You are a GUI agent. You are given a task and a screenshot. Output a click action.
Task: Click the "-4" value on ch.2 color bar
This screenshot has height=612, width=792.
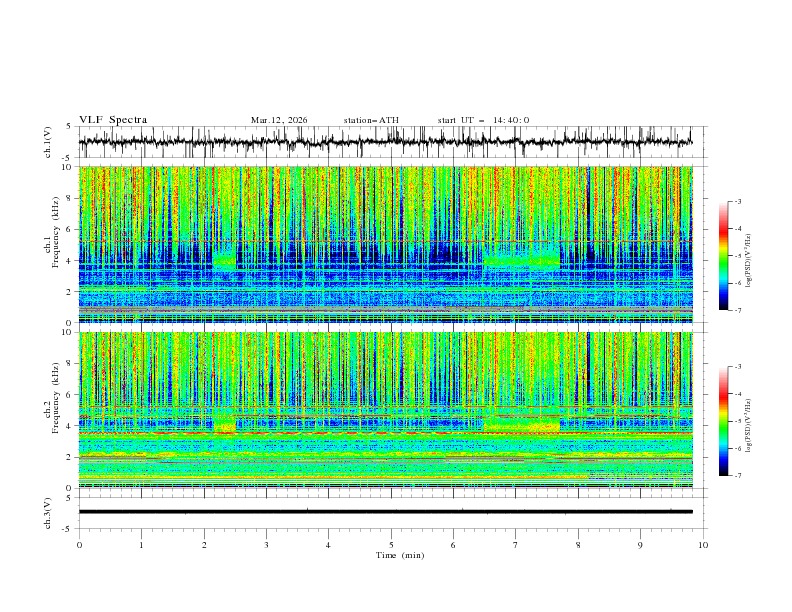(x=737, y=394)
